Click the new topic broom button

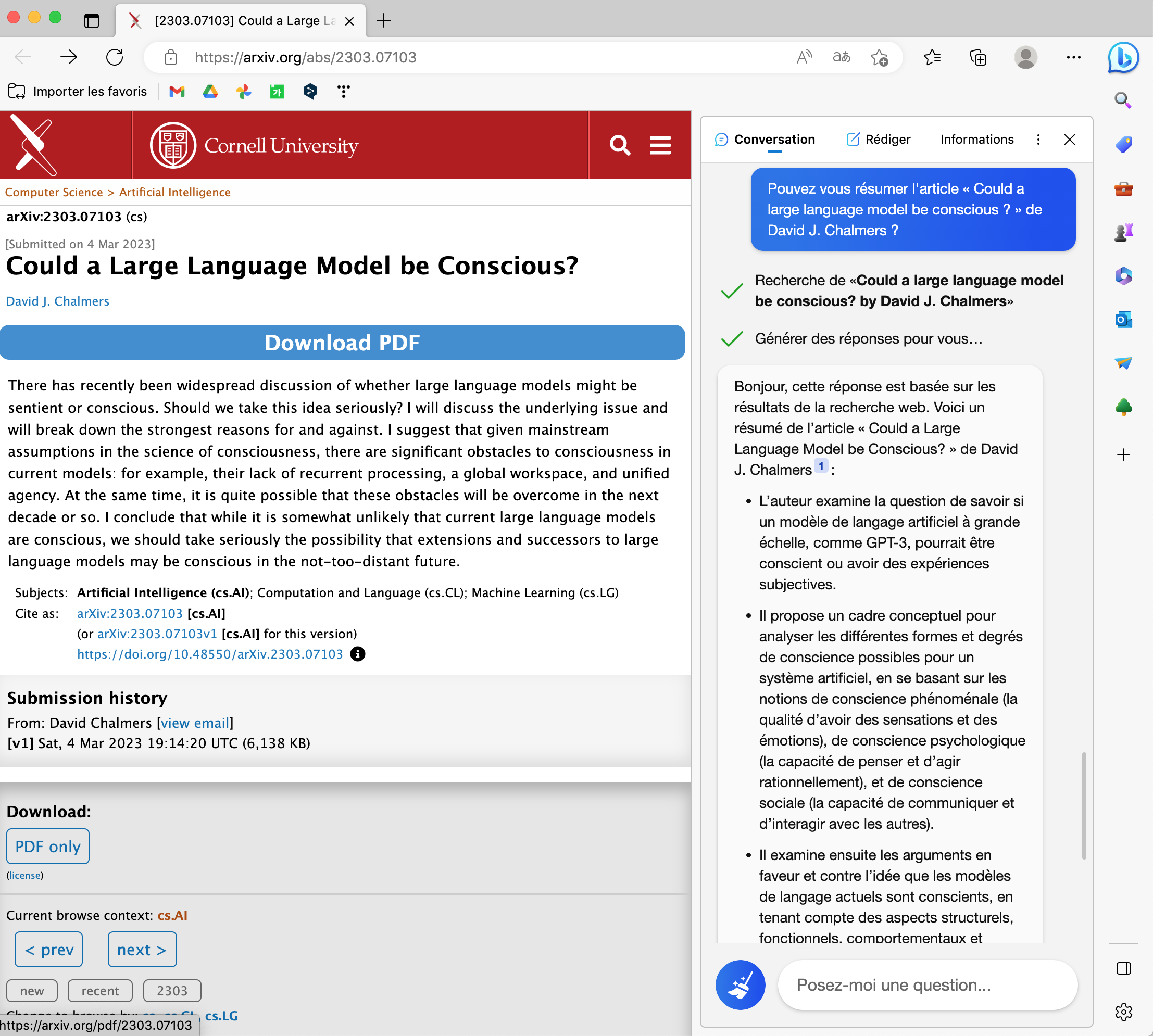pyautogui.click(x=740, y=985)
